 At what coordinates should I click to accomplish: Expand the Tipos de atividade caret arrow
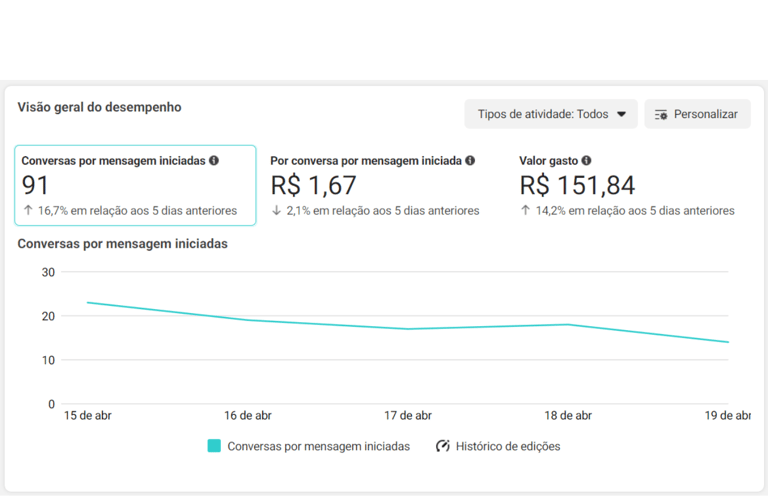621,114
